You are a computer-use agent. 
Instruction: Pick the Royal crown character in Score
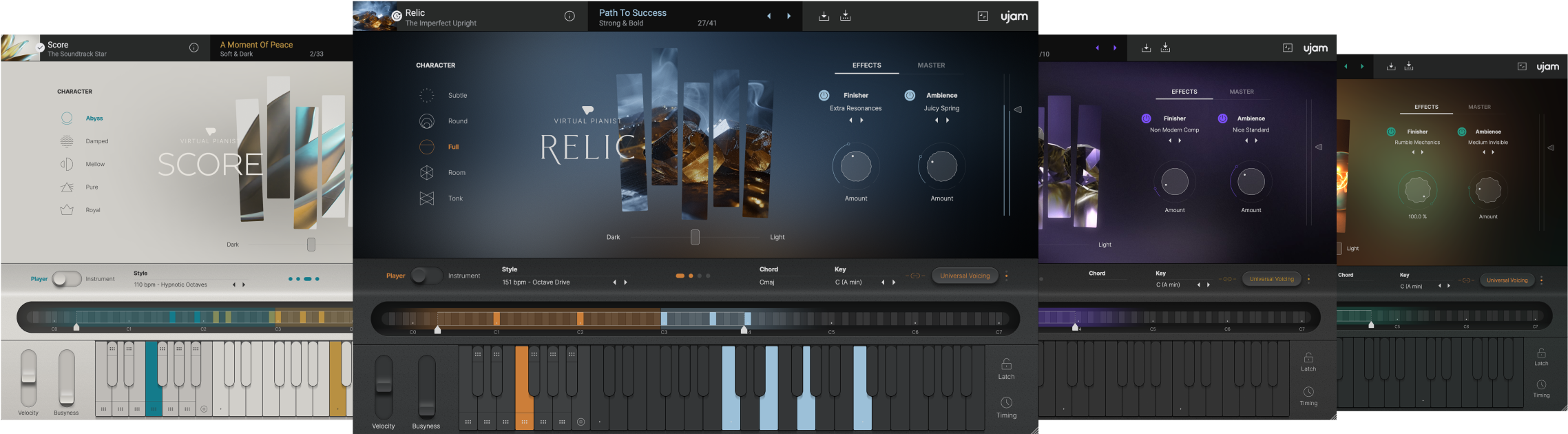pyautogui.click(x=67, y=210)
